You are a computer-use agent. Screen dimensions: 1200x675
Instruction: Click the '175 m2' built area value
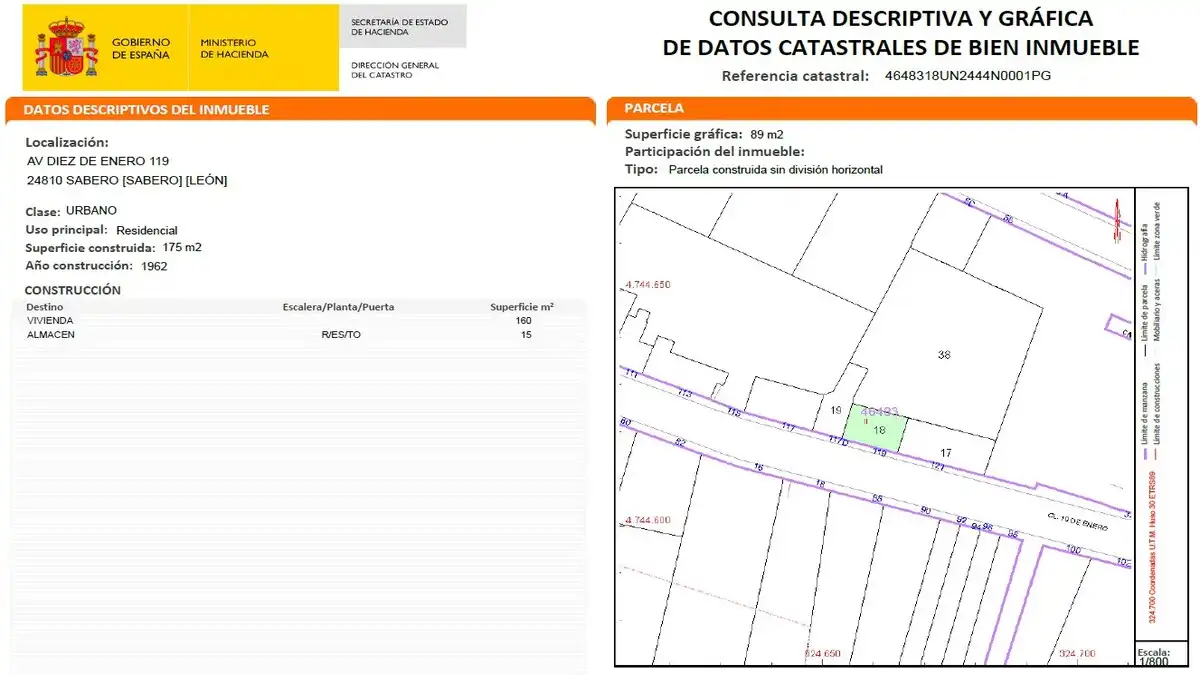[182, 248]
